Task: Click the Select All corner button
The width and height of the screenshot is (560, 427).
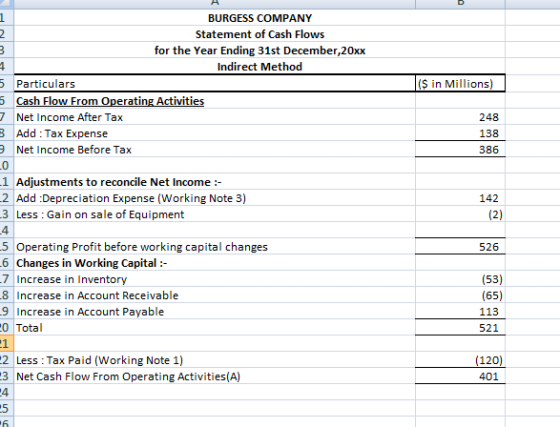Action: [x=6, y=4]
